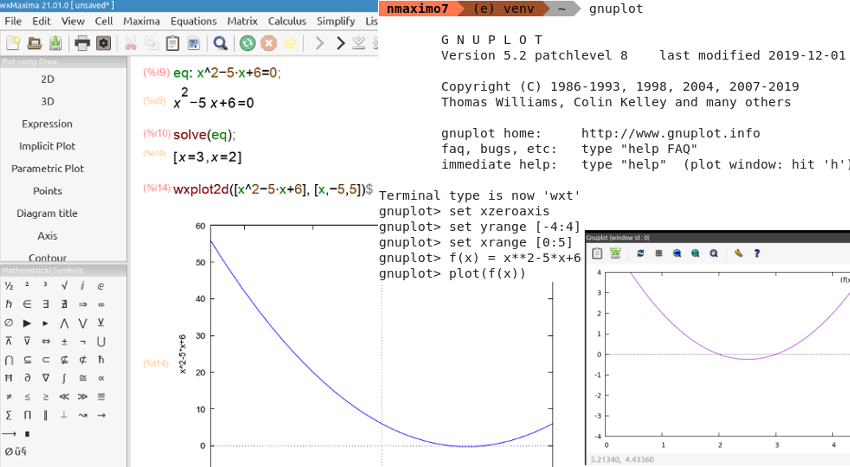Open the Edit menu
The height and width of the screenshot is (467, 850).
41,21
